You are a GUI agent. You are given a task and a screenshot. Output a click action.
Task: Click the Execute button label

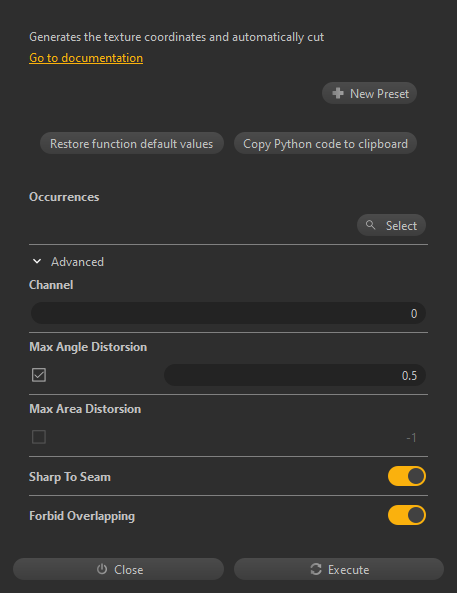pyautogui.click(x=348, y=570)
